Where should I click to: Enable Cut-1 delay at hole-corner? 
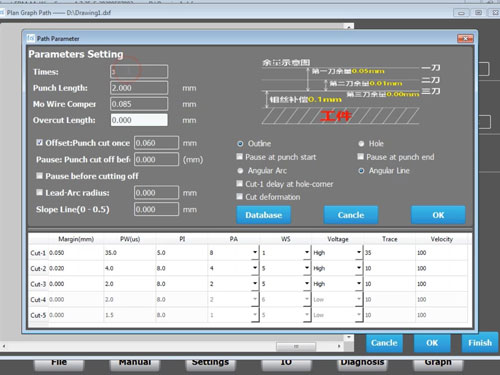239,184
